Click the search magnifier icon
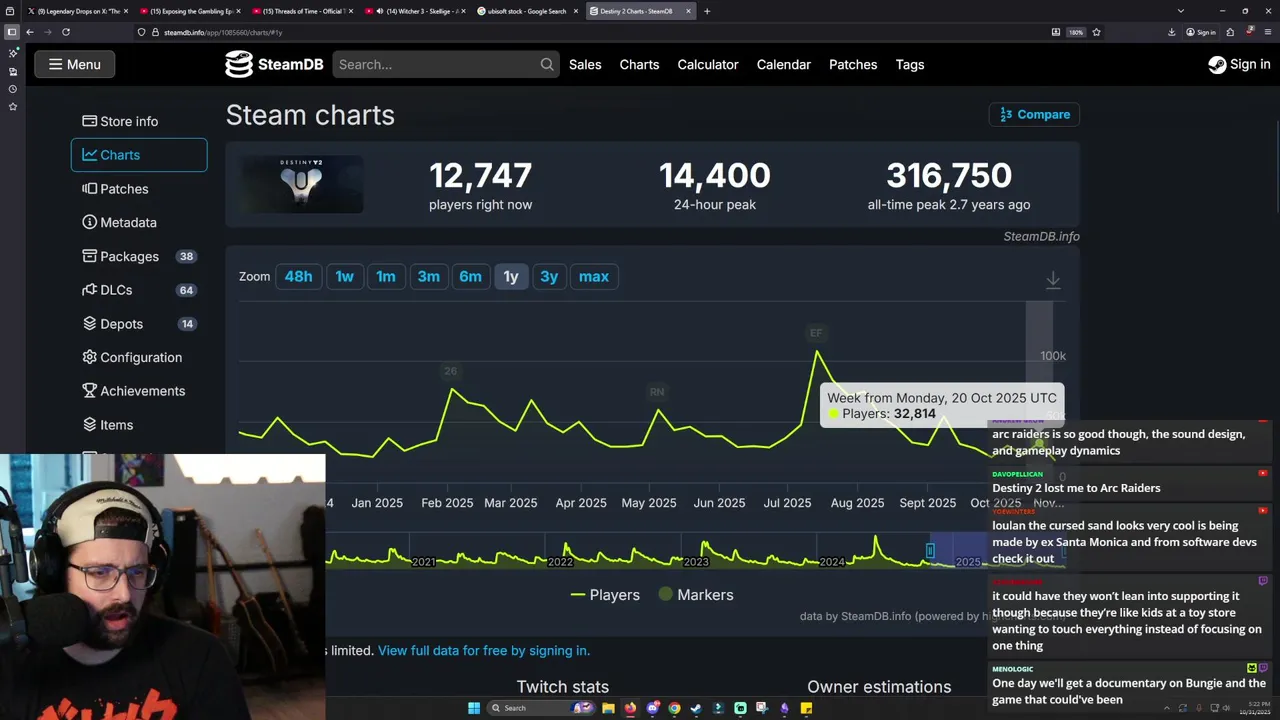 click(547, 64)
